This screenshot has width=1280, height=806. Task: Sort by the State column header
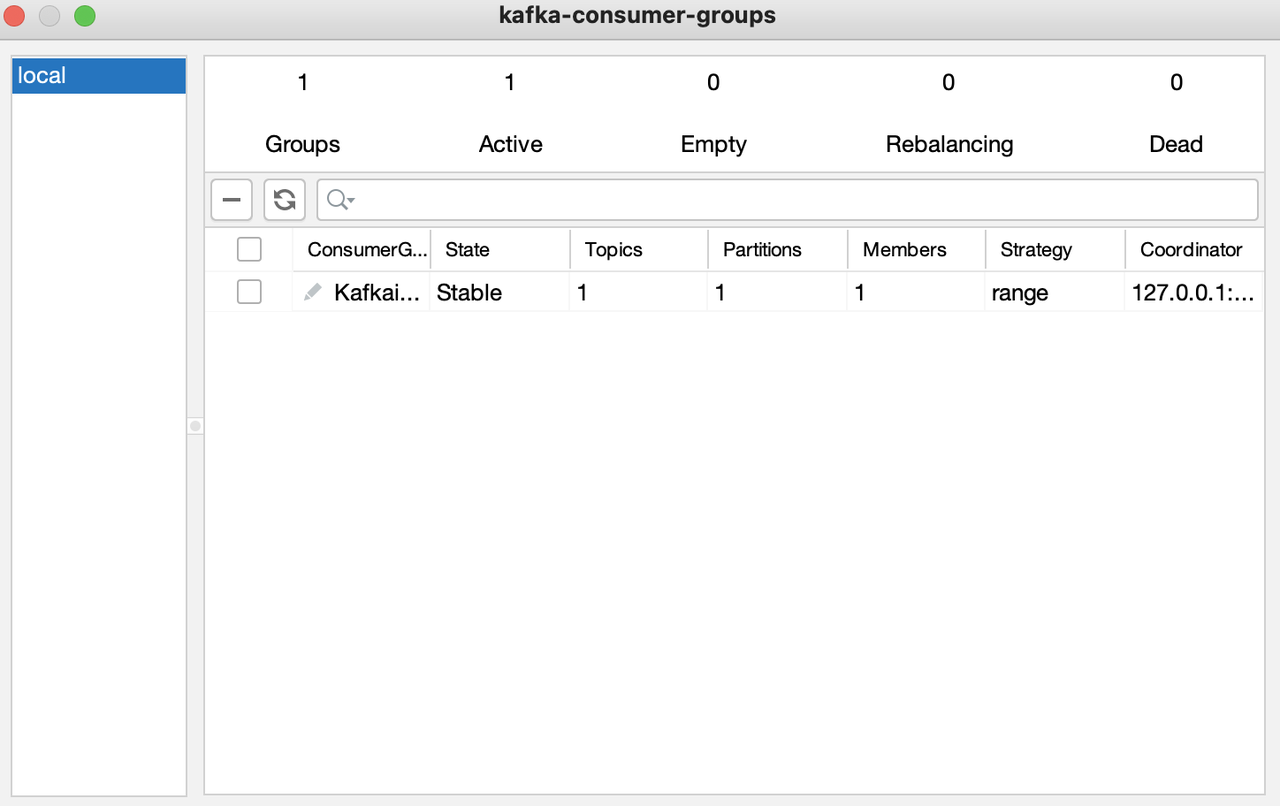pyautogui.click(x=467, y=249)
